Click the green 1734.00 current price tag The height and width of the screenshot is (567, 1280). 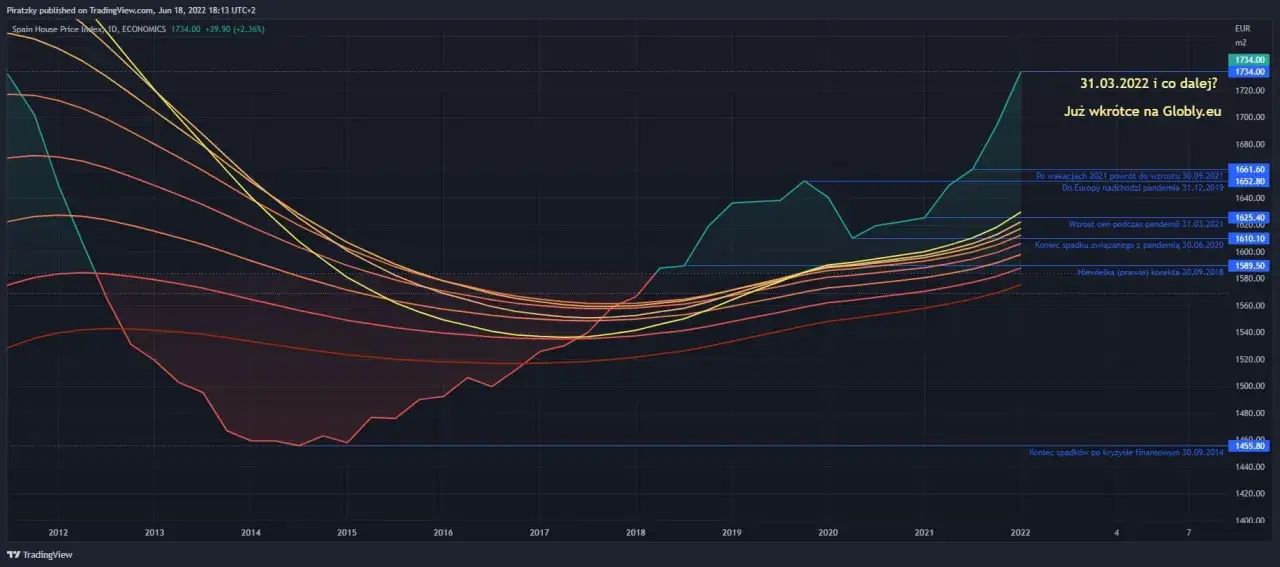click(1250, 60)
